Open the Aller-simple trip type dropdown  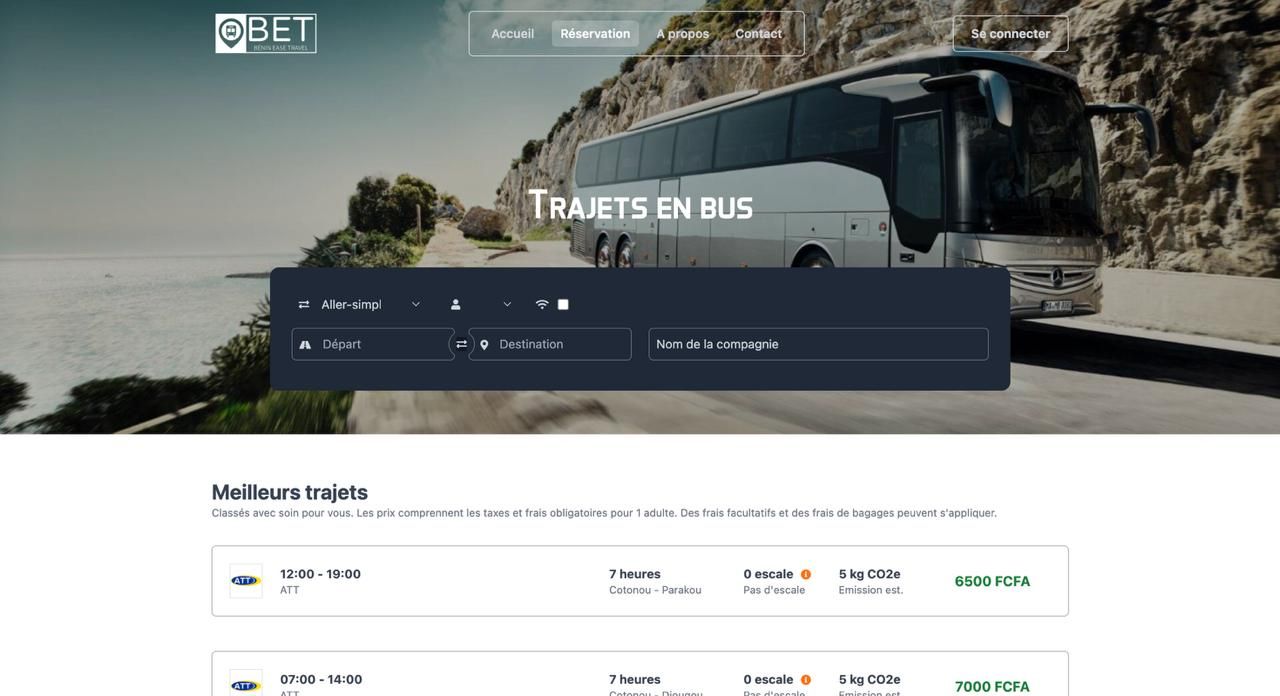click(370, 304)
